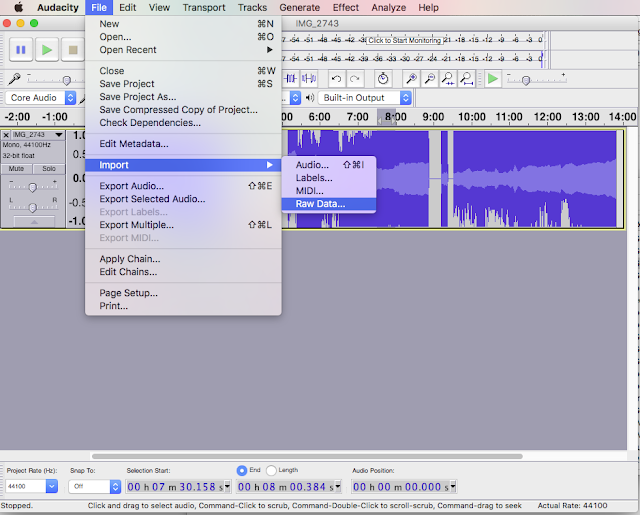Image resolution: width=640 pixels, height=515 pixels.
Task: Click the Trim audio tool icon
Action: 290,78
